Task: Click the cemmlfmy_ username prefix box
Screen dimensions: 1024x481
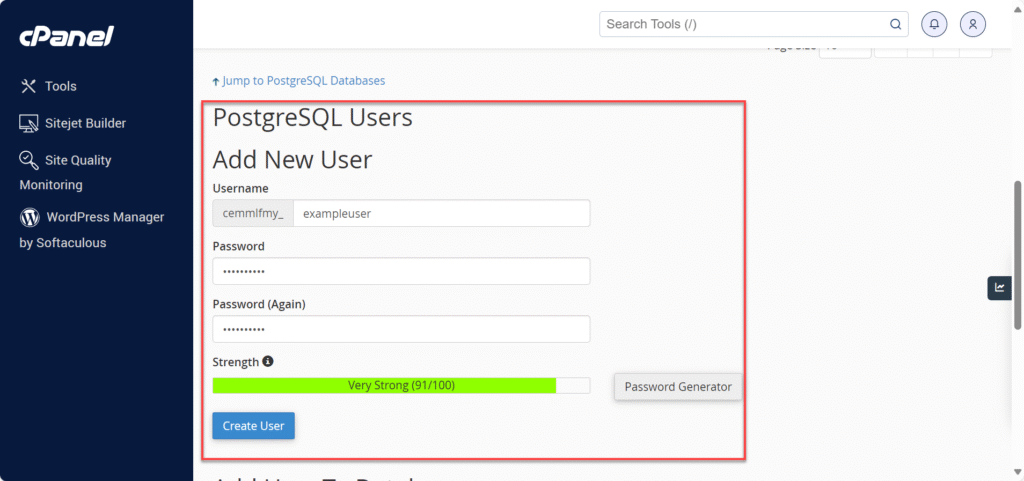Action: coord(252,214)
